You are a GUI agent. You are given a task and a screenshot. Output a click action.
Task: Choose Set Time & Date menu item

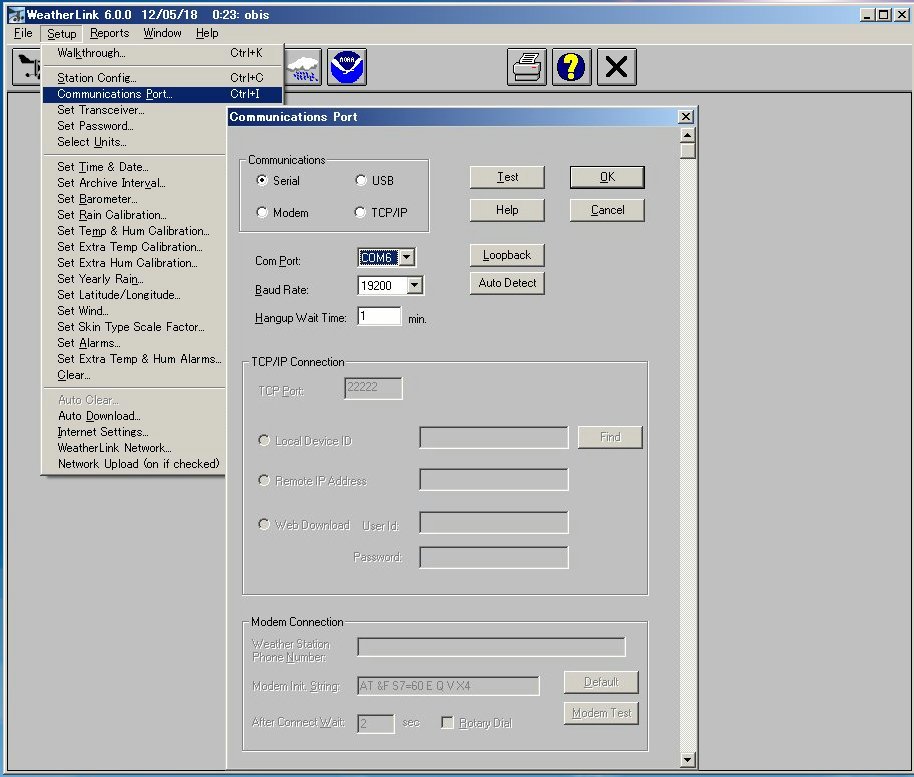(135, 167)
